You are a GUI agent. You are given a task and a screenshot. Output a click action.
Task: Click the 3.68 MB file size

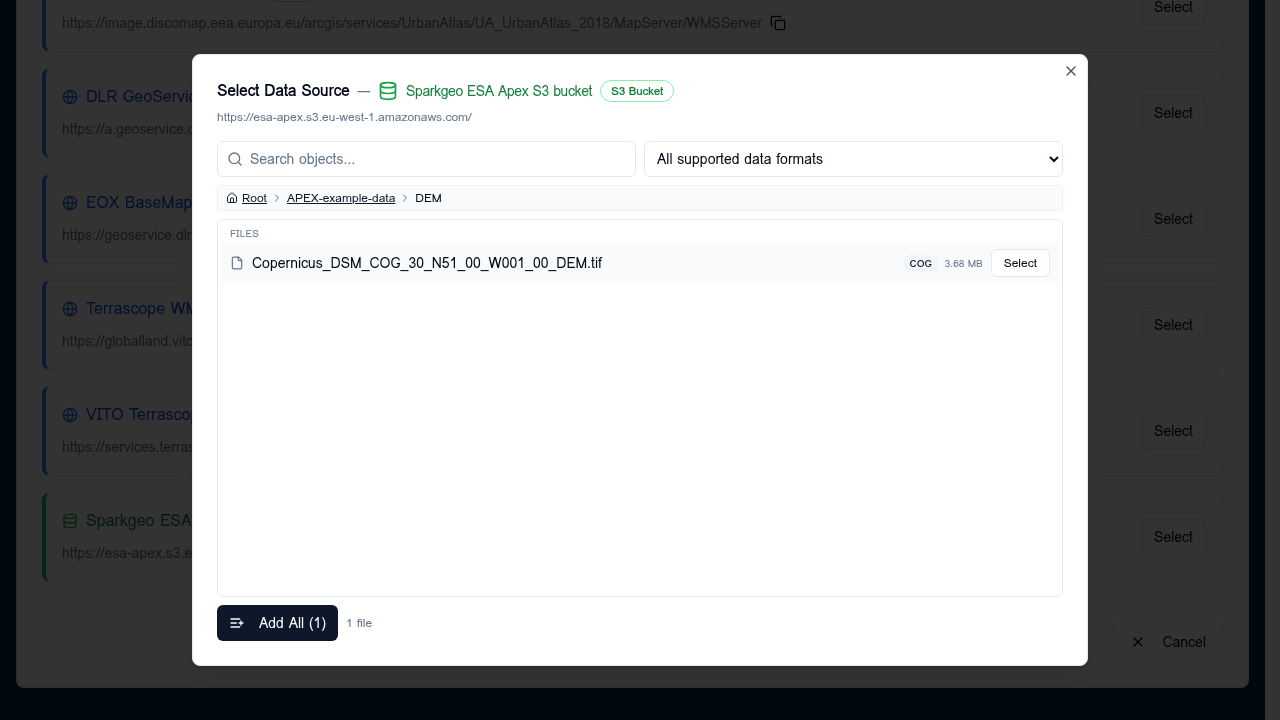point(963,264)
